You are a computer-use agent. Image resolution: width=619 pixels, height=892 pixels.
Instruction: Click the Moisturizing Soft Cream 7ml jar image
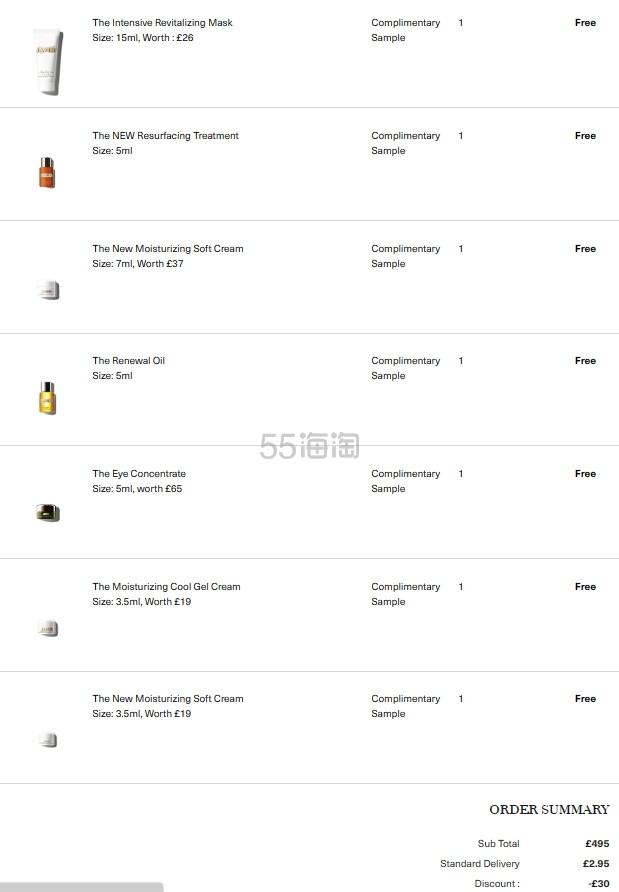pyautogui.click(x=48, y=290)
